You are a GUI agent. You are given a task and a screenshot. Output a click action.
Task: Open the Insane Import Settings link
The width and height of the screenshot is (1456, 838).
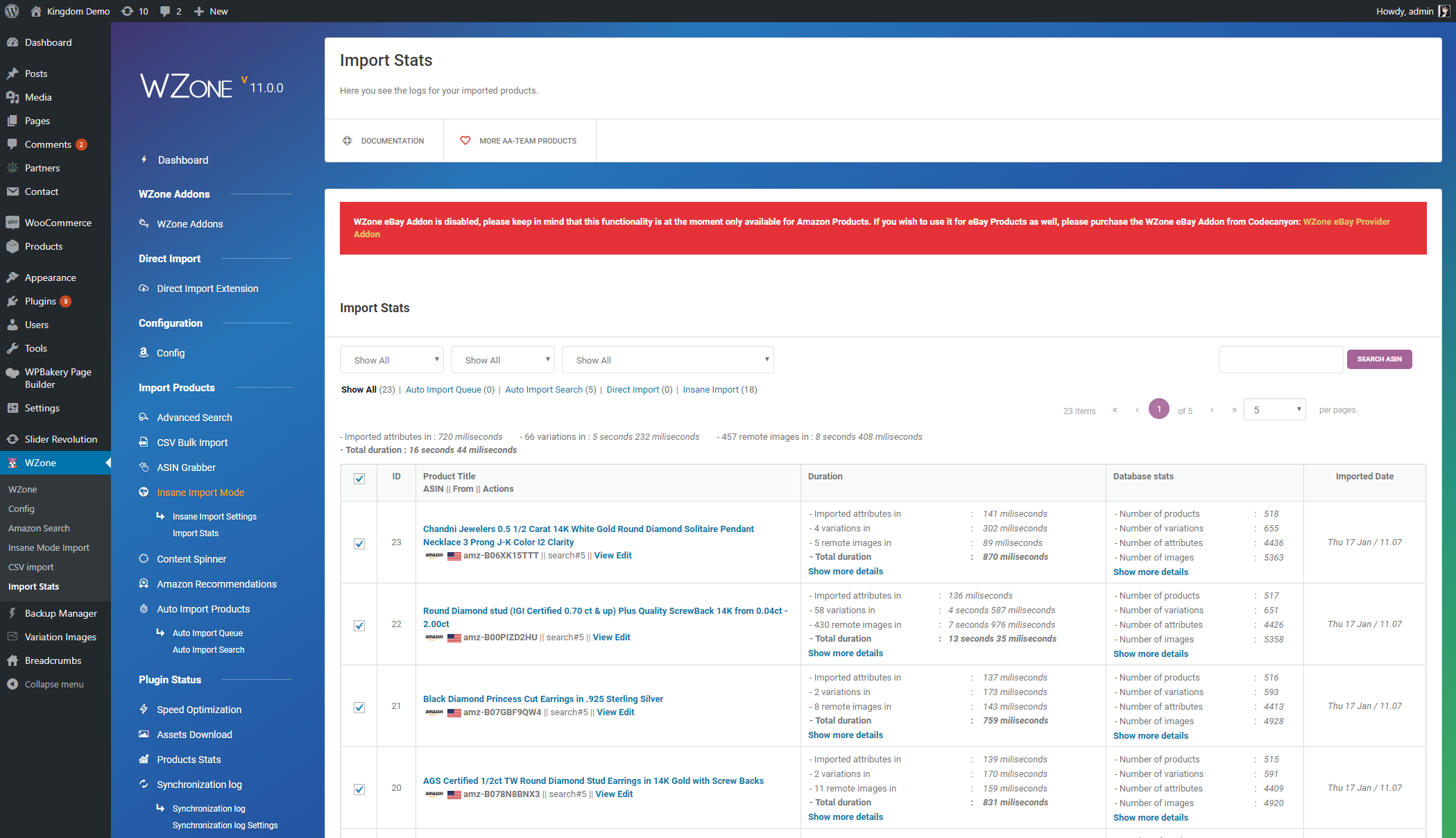click(214, 517)
